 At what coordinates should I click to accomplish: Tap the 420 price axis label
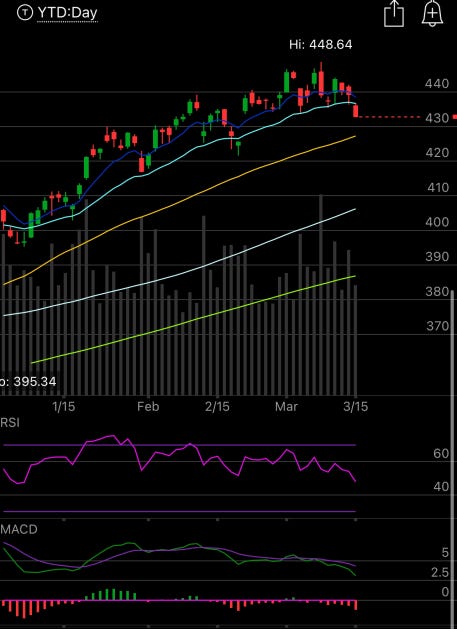click(437, 153)
